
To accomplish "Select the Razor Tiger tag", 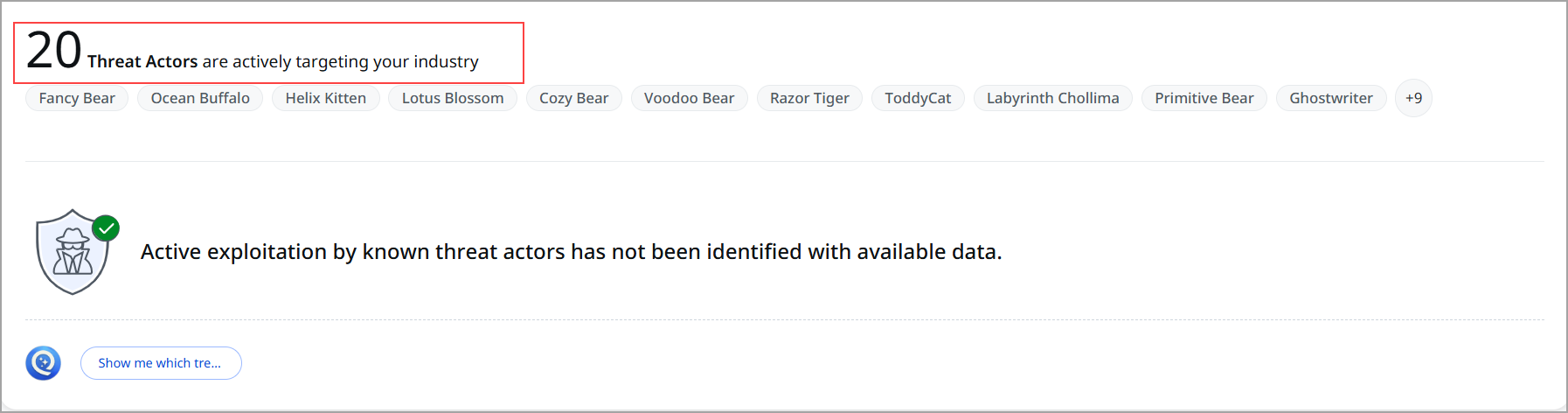I will [809, 98].
